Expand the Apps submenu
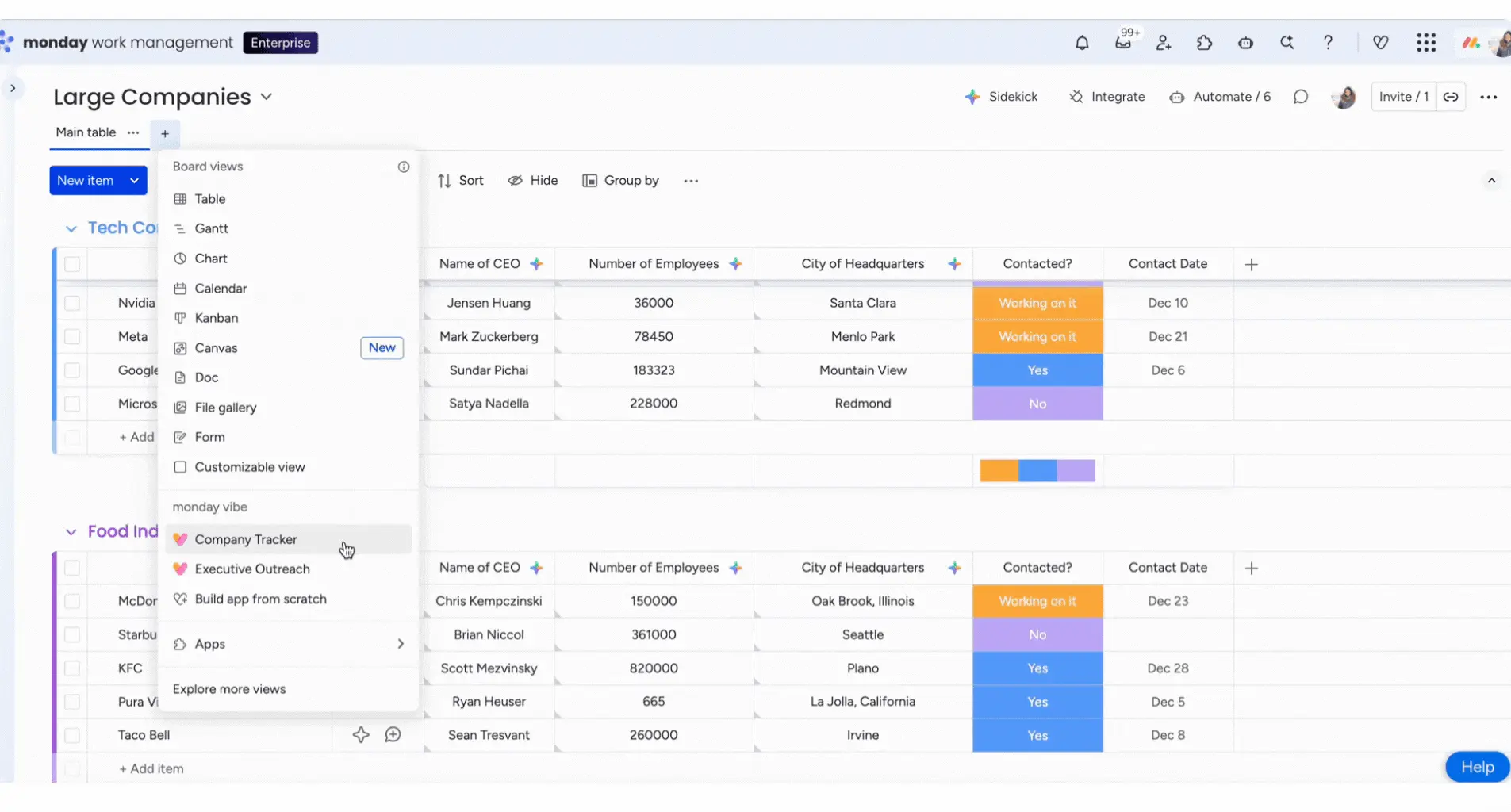 pos(288,644)
